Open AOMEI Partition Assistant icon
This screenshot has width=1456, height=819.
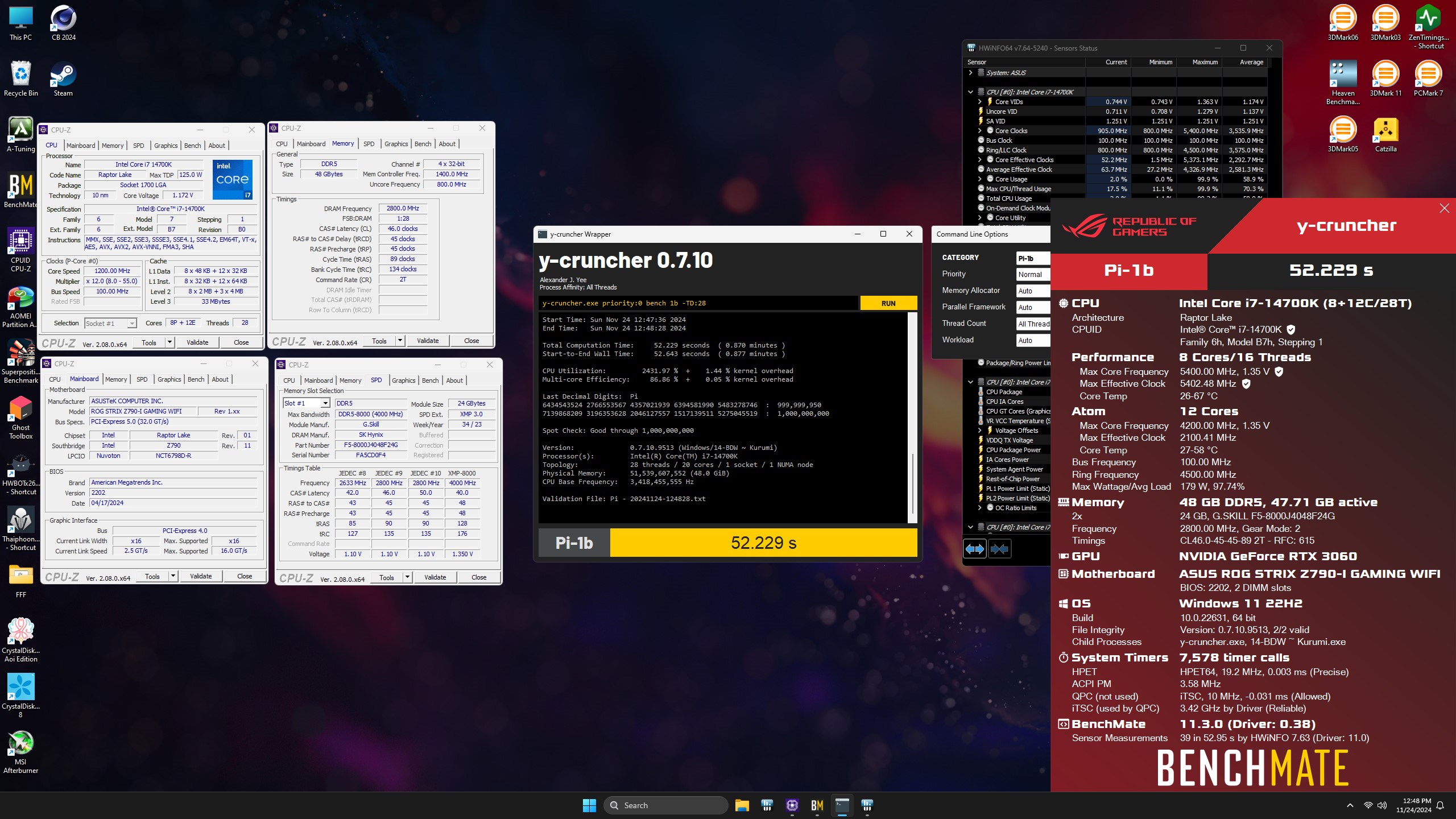[21, 306]
